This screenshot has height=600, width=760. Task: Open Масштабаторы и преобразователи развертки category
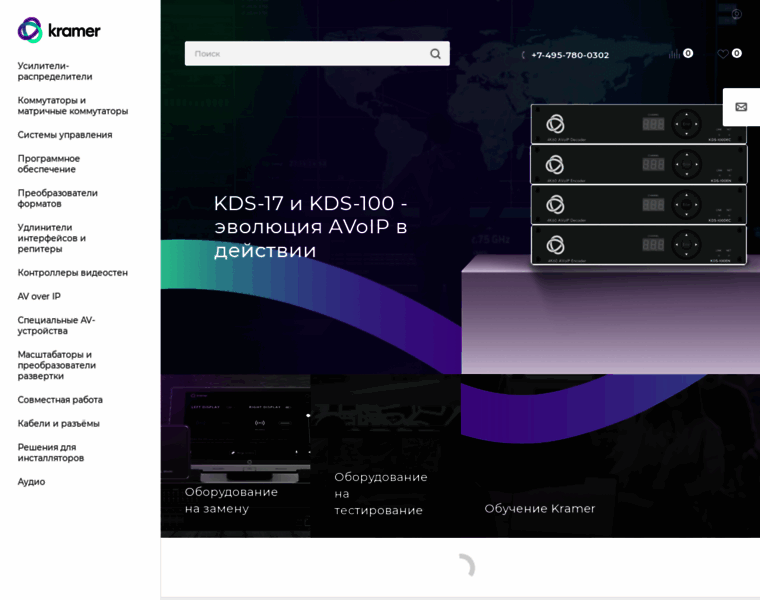tap(57, 365)
